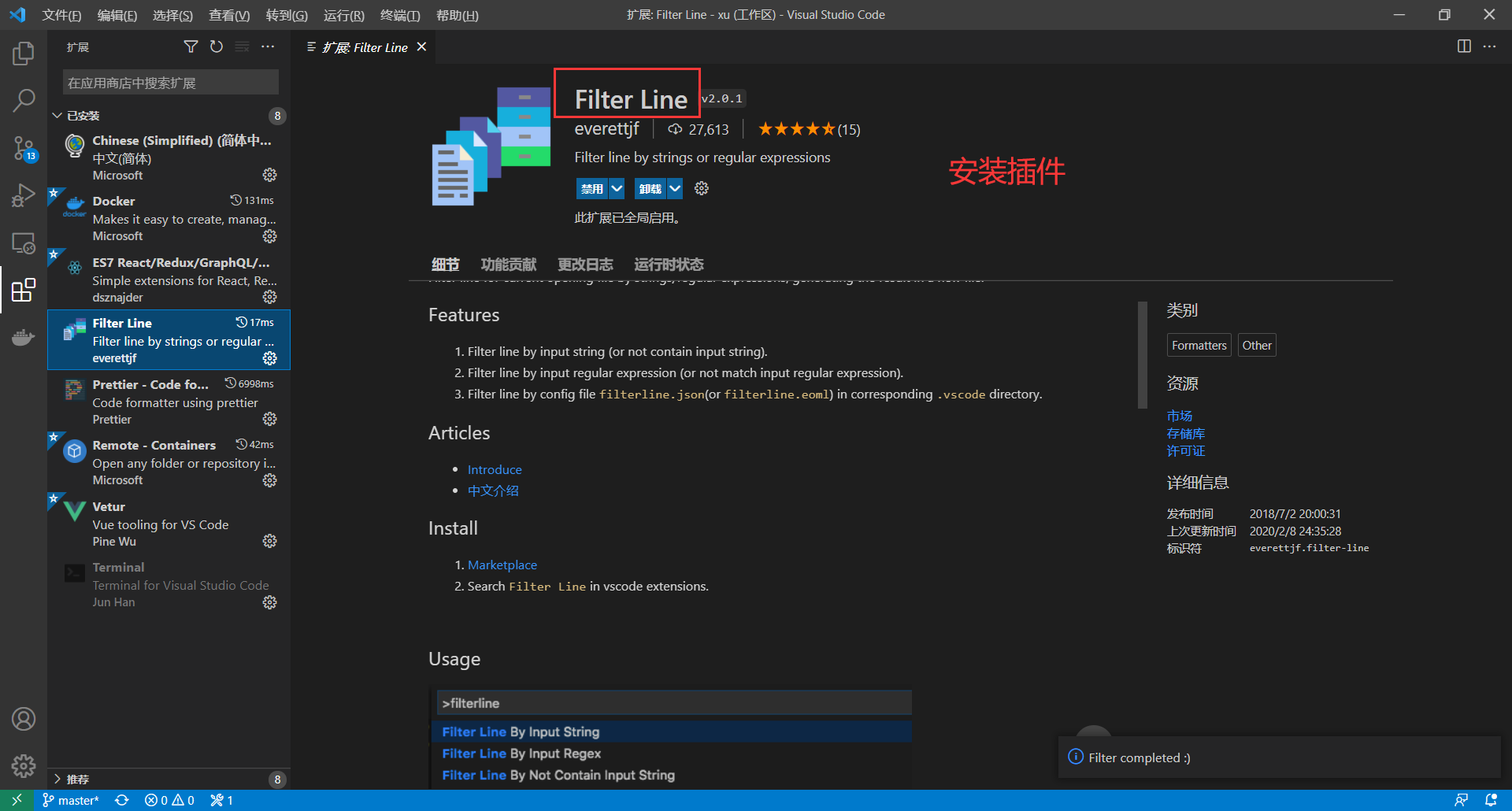Switch to the Feature Contributions tab

coord(509,265)
